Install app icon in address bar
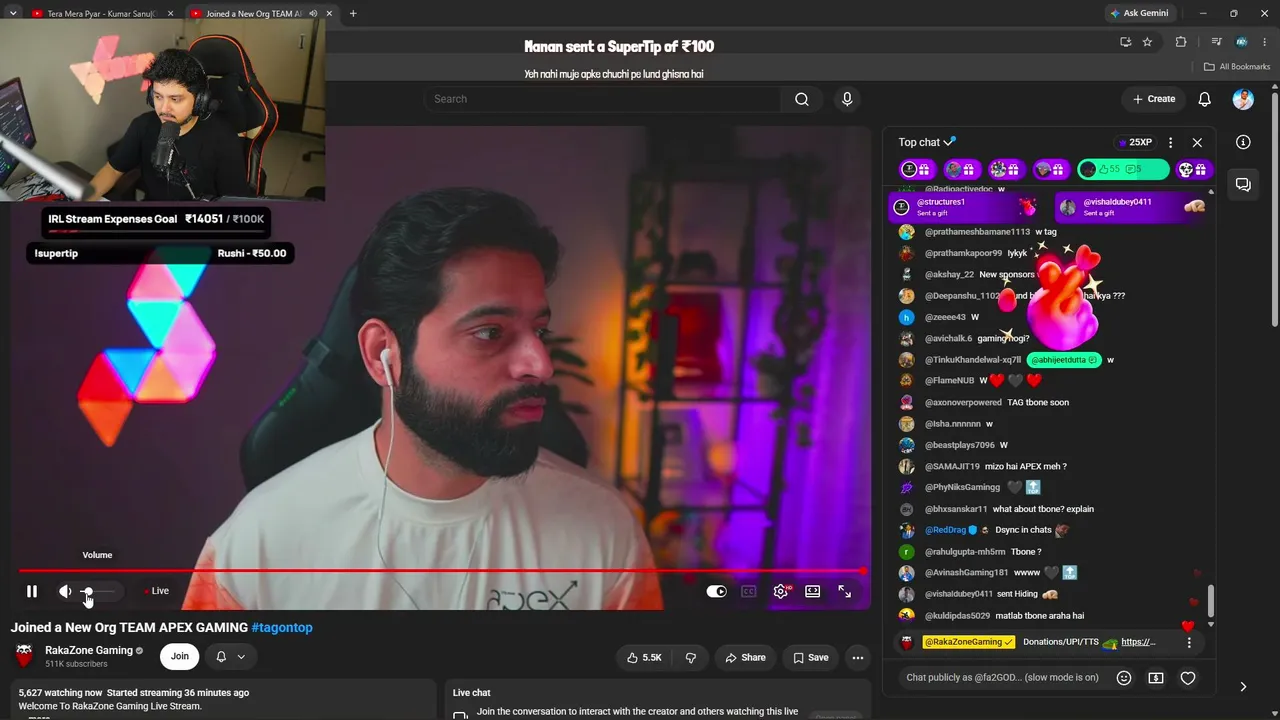The height and width of the screenshot is (720, 1280). pyautogui.click(x=1125, y=42)
